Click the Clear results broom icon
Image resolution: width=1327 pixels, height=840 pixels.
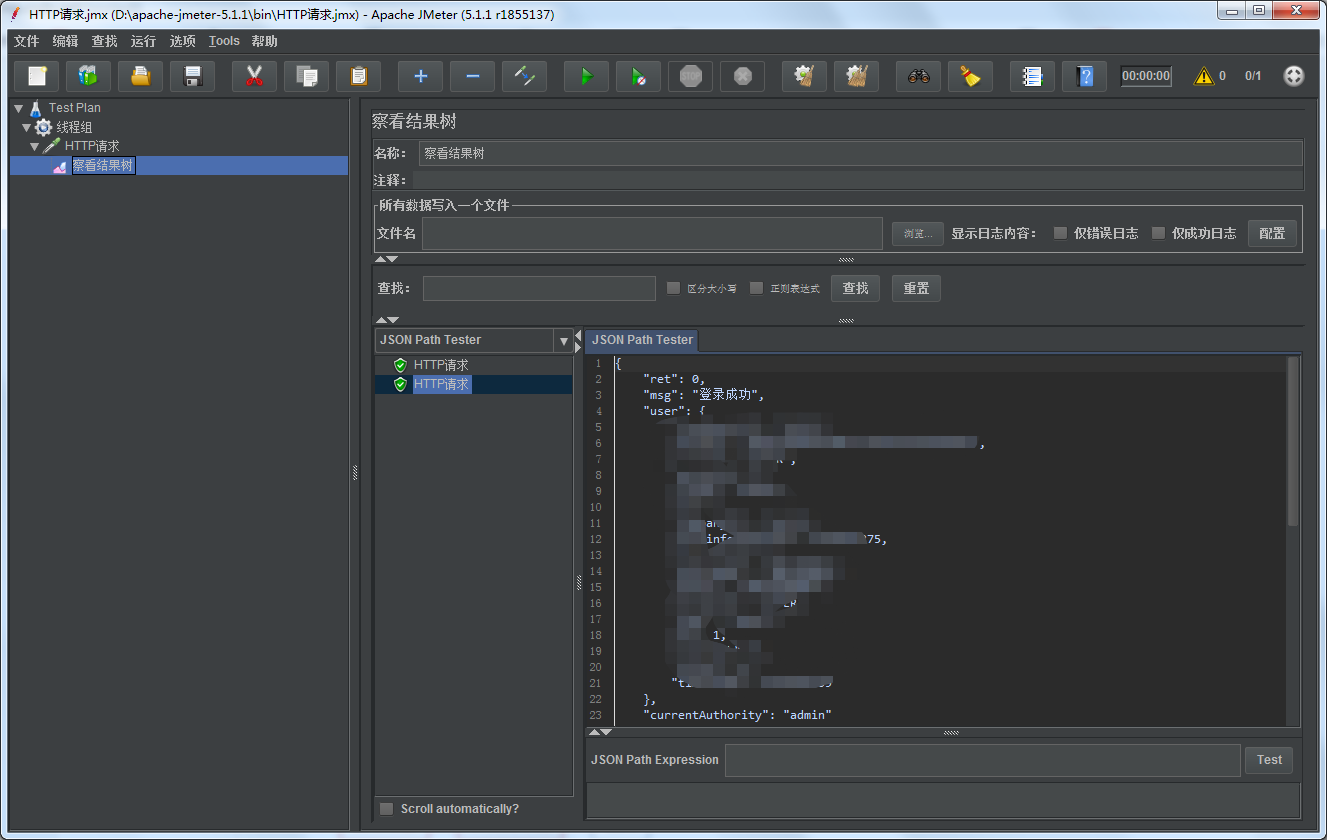tap(805, 76)
